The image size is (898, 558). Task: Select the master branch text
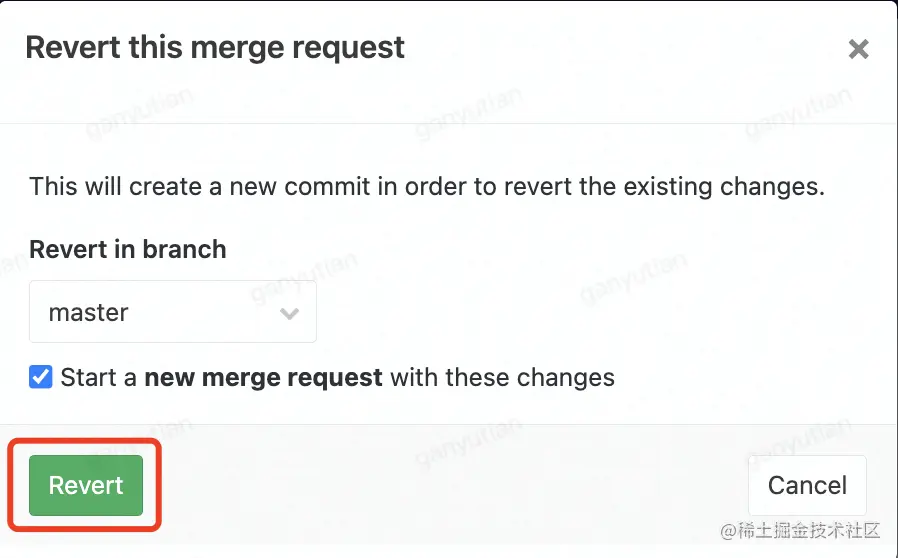(x=89, y=313)
